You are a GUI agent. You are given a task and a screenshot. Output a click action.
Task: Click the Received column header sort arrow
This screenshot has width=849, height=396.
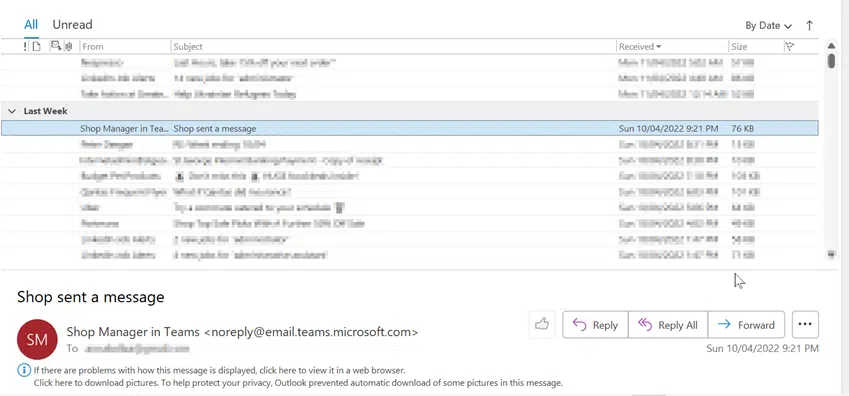coord(659,47)
